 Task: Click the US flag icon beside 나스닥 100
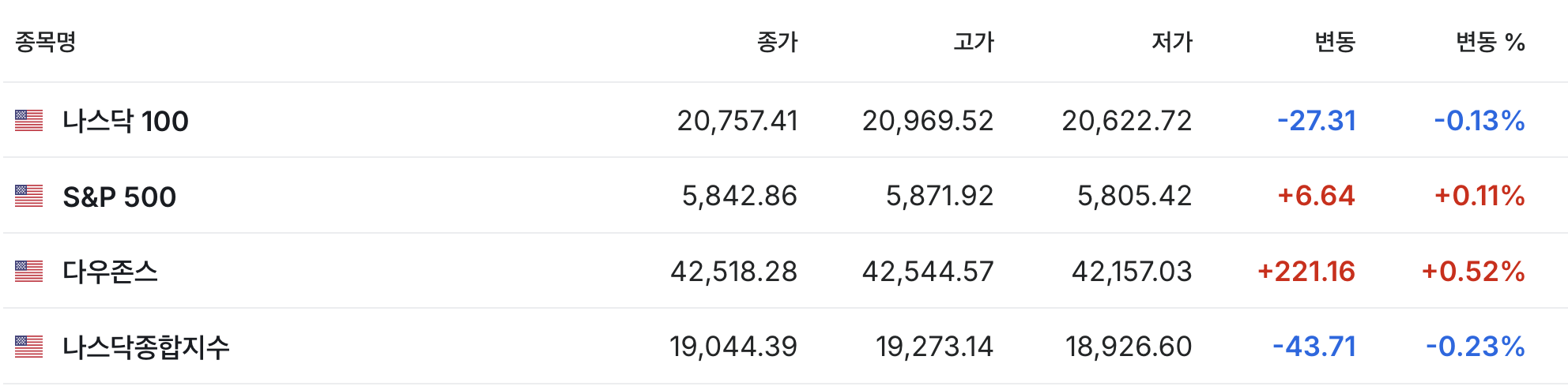[x=28, y=121]
